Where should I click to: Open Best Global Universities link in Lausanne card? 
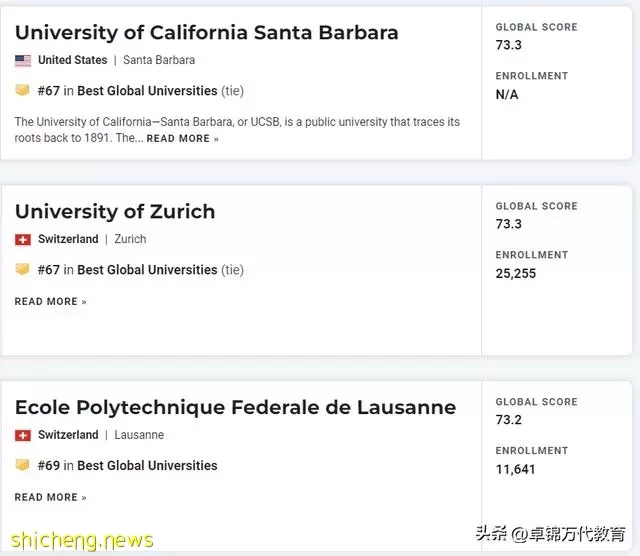pyautogui.click(x=147, y=465)
